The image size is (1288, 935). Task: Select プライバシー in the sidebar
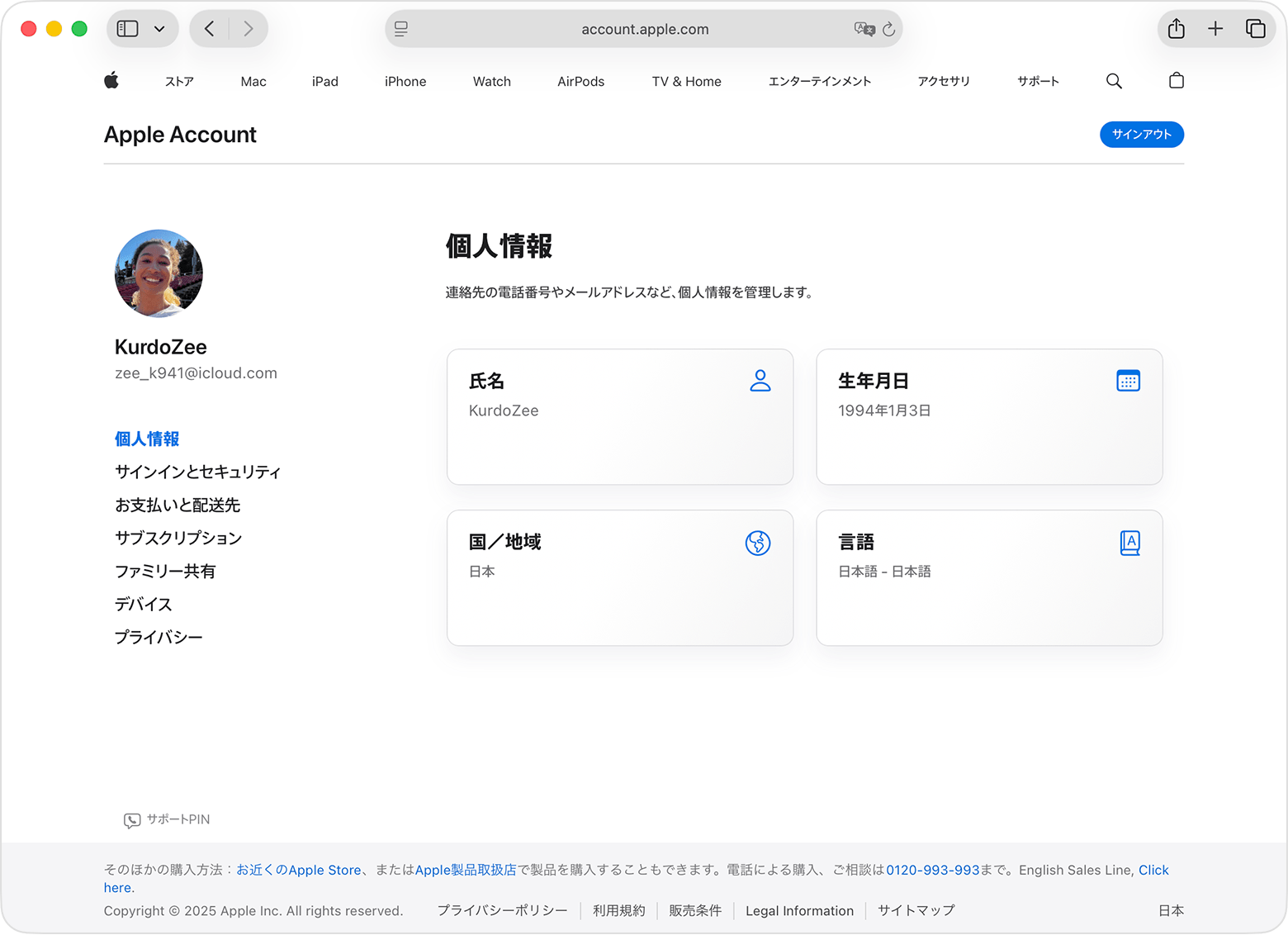point(159,637)
